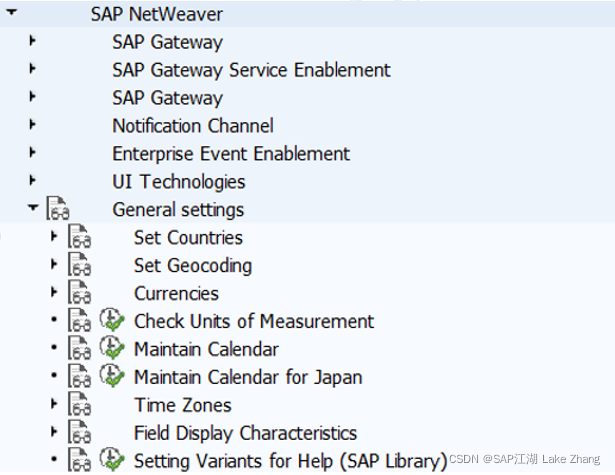Open documentation icon for General settings
The image size is (615, 475).
(x=58, y=208)
